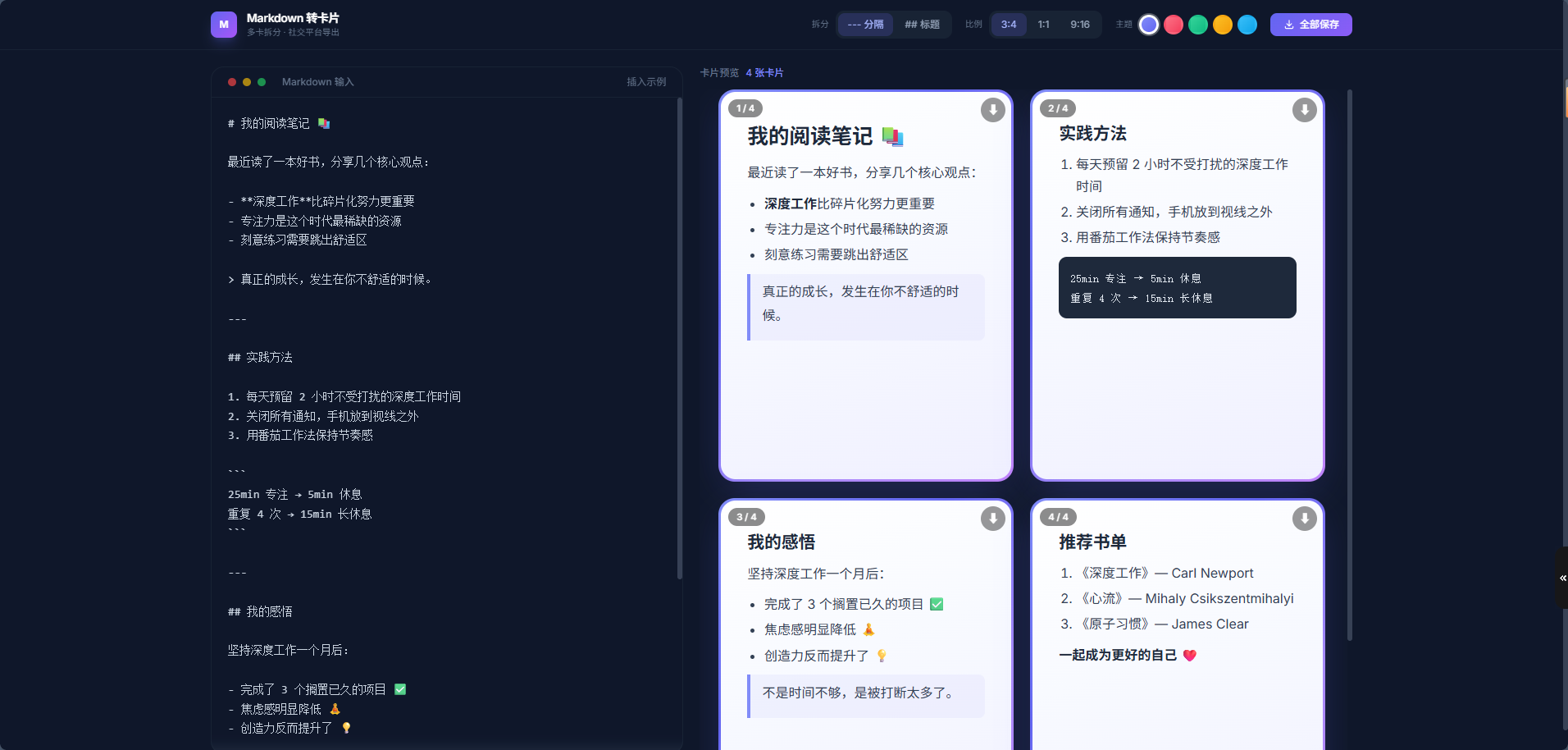
Task: Click the purple M app logo
Action: pyautogui.click(x=224, y=25)
